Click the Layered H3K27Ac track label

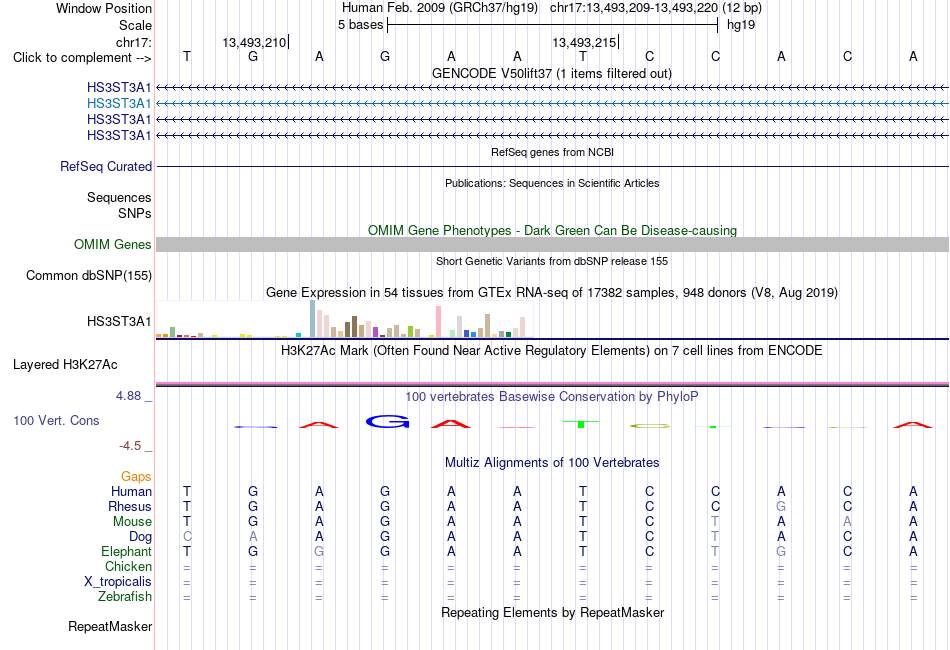65,365
